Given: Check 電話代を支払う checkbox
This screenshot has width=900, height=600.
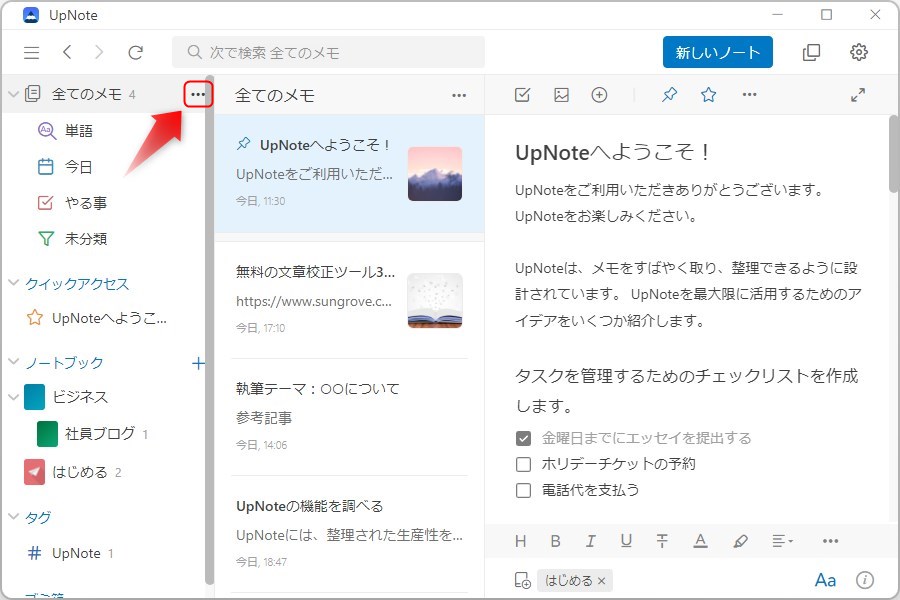Looking at the screenshot, I should (523, 490).
